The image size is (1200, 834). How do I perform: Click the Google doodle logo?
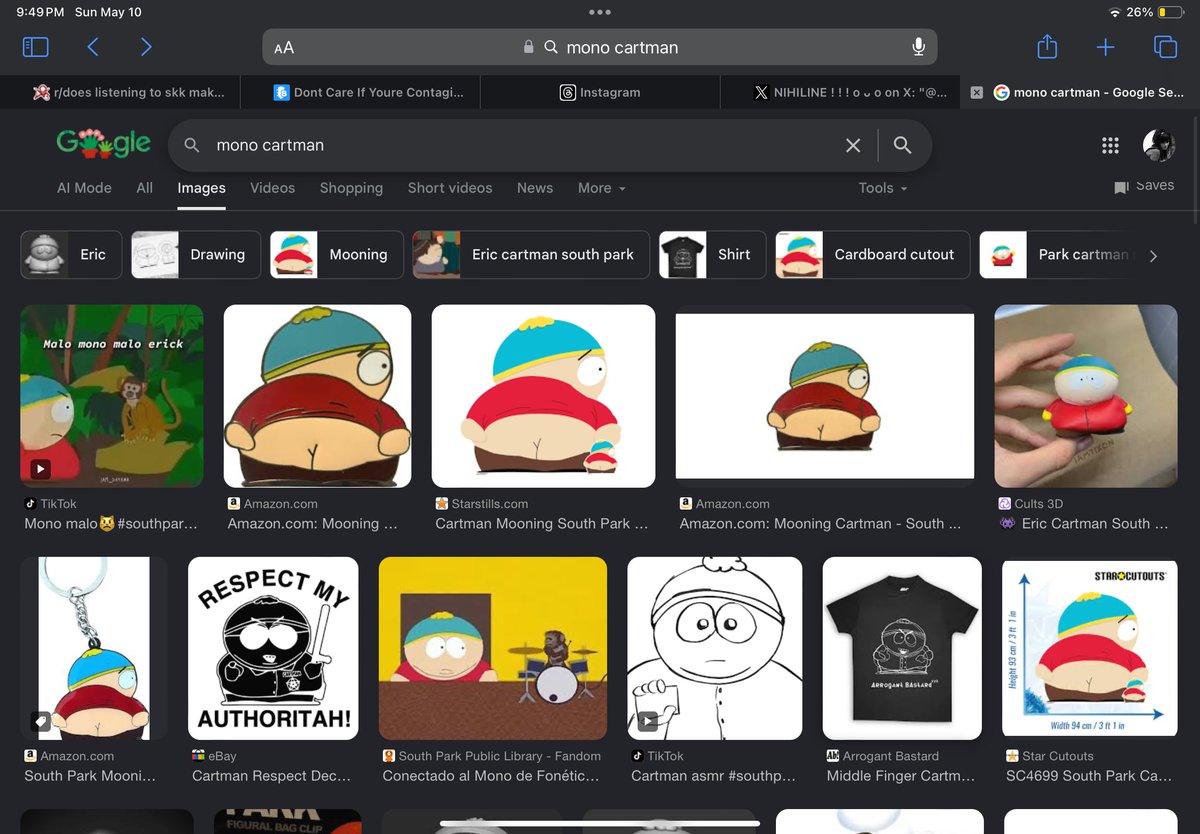tap(103, 144)
